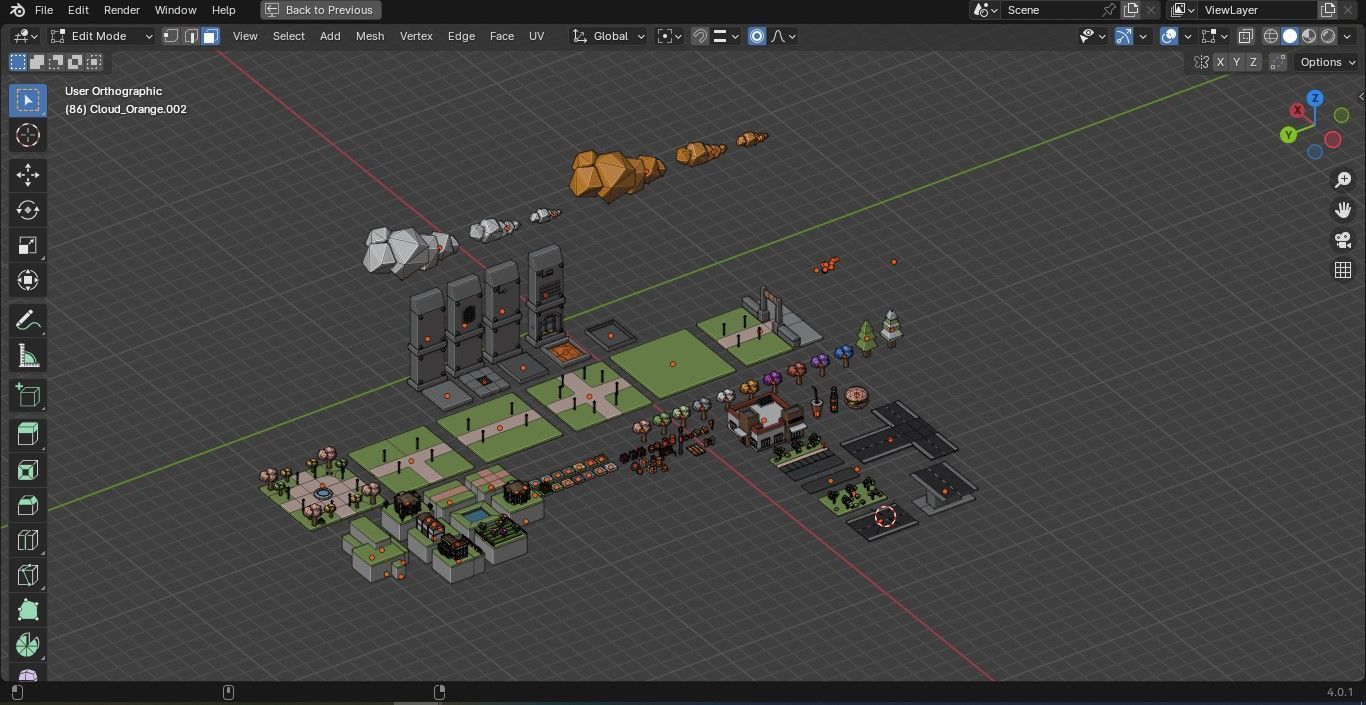Open Global transform orientation dropdown
Image resolution: width=1366 pixels, height=705 pixels.
609,36
